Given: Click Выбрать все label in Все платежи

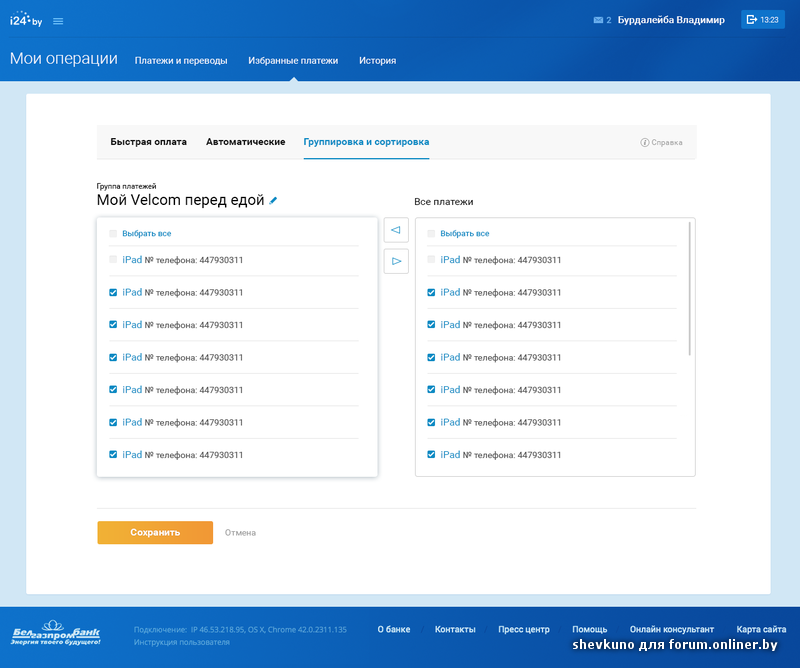Looking at the screenshot, I should point(465,233).
